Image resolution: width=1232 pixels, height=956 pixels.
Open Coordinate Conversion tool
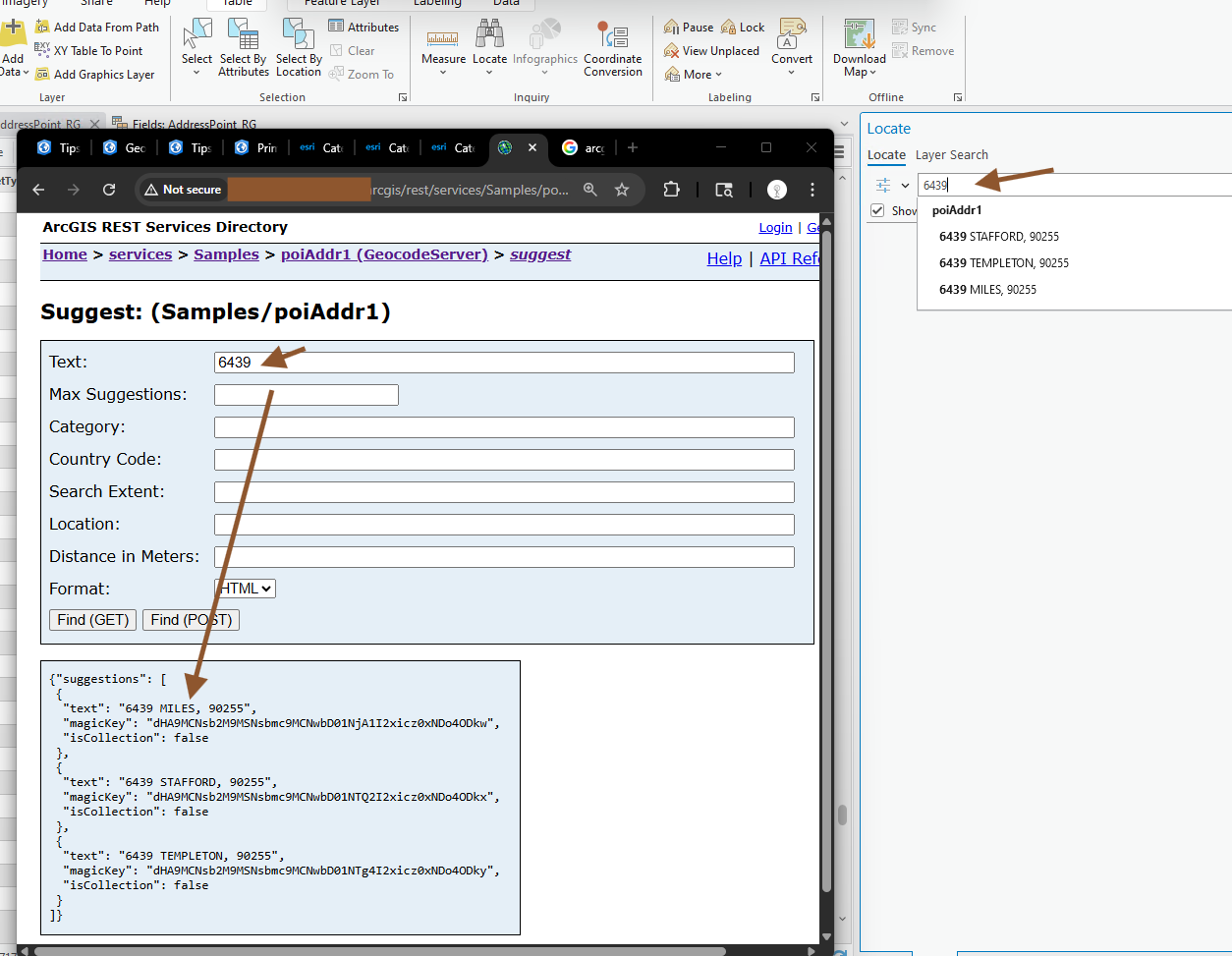tap(613, 48)
